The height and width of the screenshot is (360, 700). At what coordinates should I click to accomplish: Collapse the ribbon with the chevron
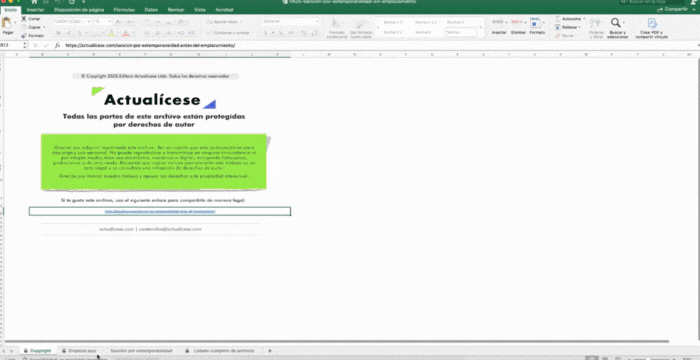(x=694, y=9)
